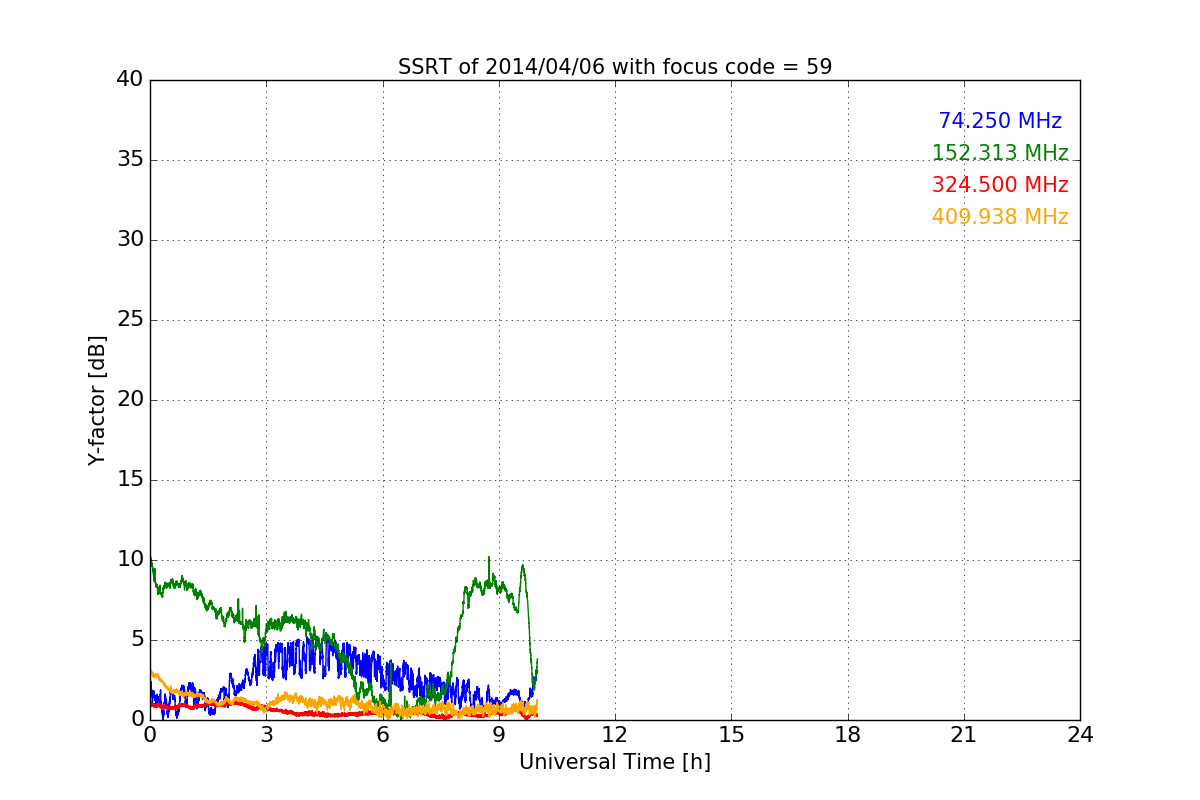1200x800 pixels.
Task: Click the x-axis tick label '18'
Action: 848,734
